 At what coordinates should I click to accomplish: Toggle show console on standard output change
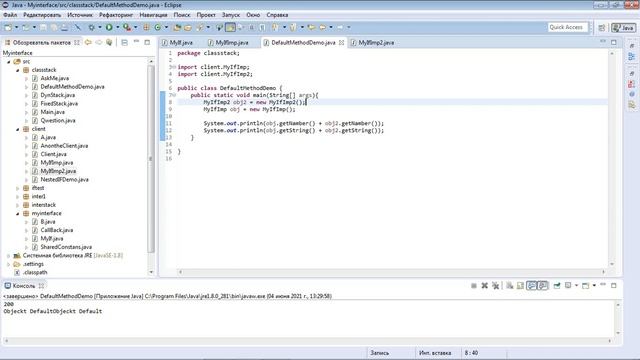tap(531, 286)
